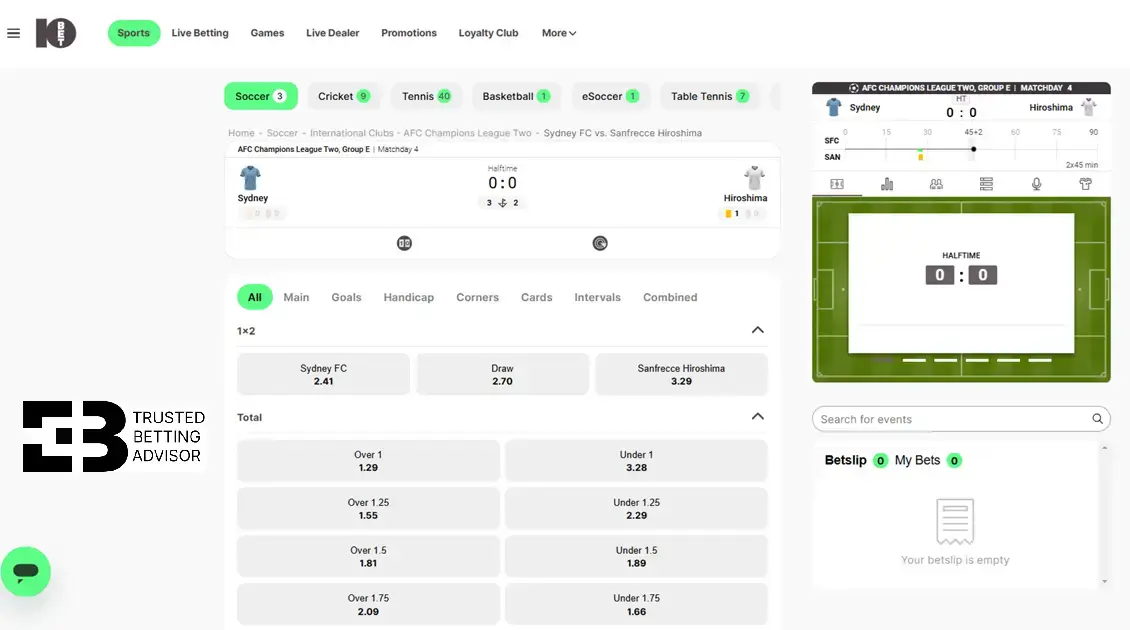Select Under 1 at 3.28
1130x630 pixels.
pos(636,461)
